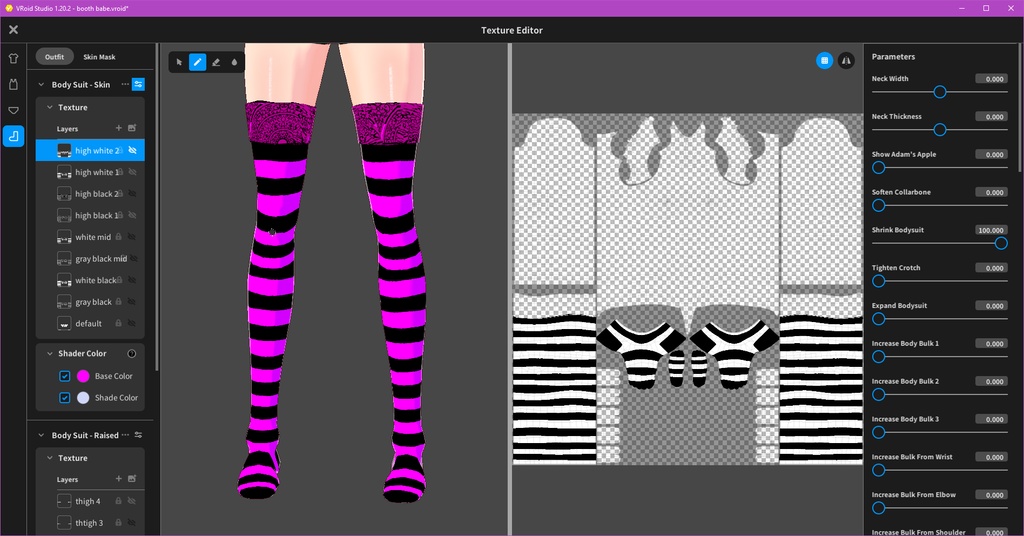Add a new layer in Body Suit - Raised

click(x=118, y=479)
